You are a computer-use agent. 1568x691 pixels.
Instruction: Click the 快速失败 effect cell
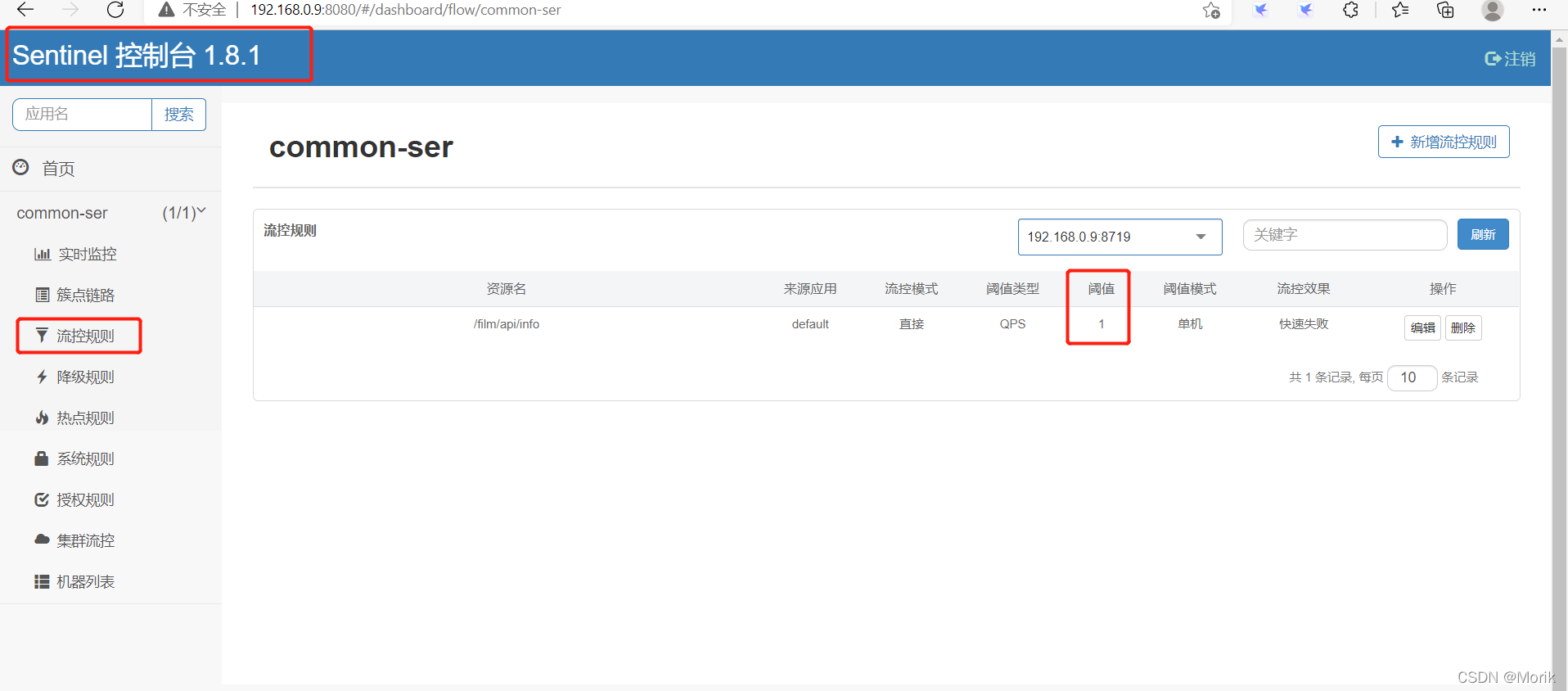click(1304, 324)
